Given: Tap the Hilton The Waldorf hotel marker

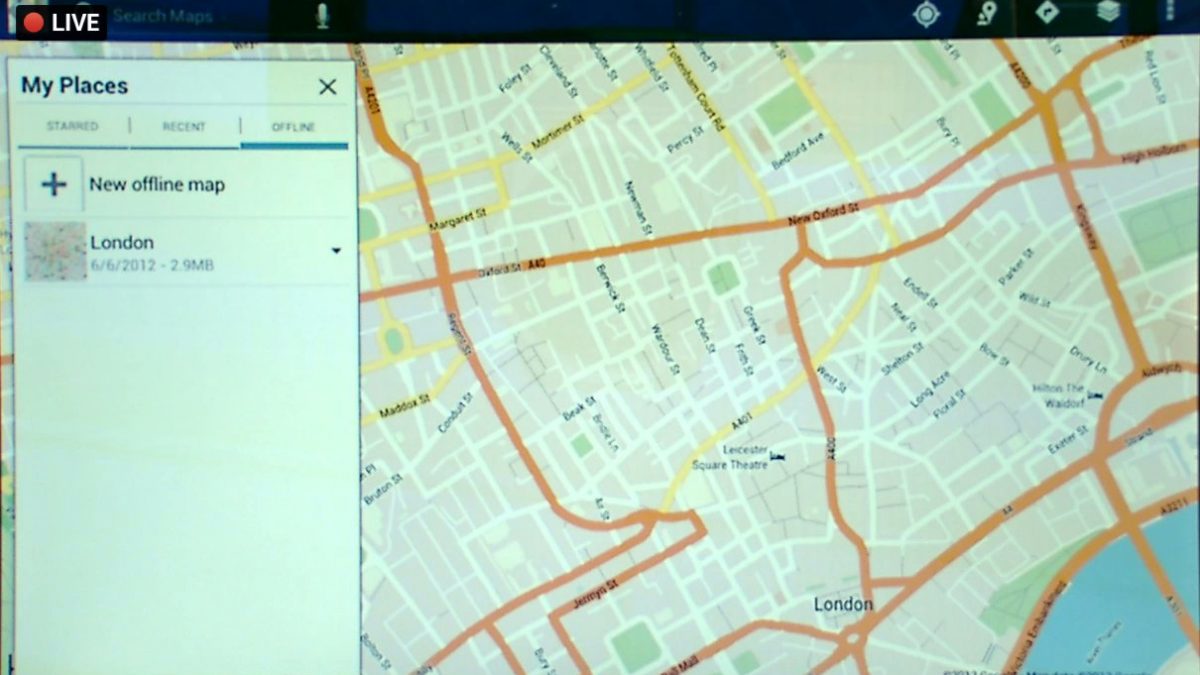Looking at the screenshot, I should click(x=1095, y=396).
